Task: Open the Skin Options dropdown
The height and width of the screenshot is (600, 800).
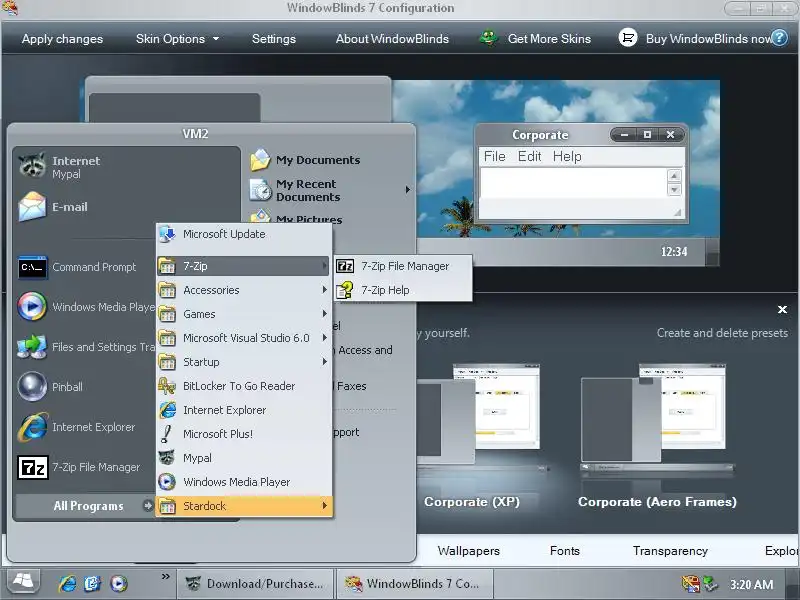Action: coord(177,39)
